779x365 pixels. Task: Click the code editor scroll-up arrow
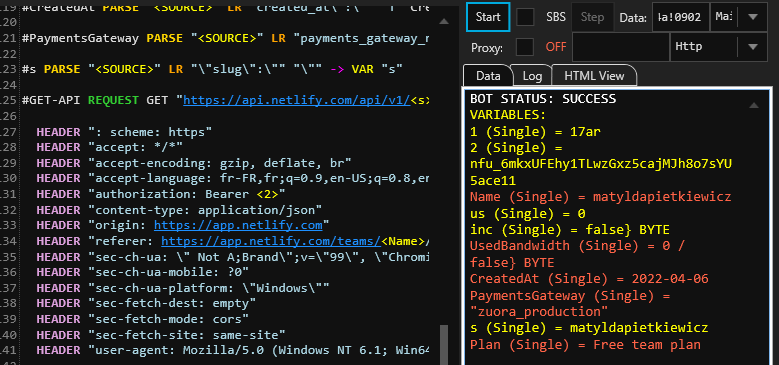pyautogui.click(x=444, y=21)
